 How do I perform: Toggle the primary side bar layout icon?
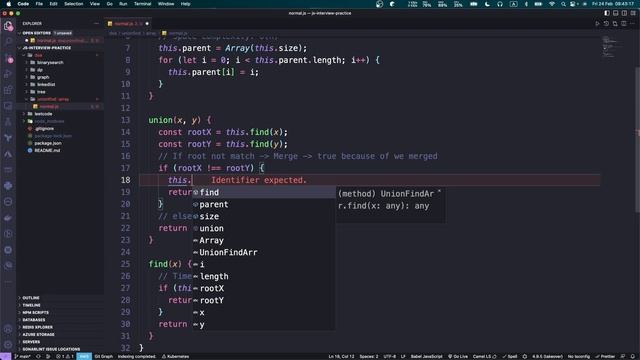(x=607, y=13)
